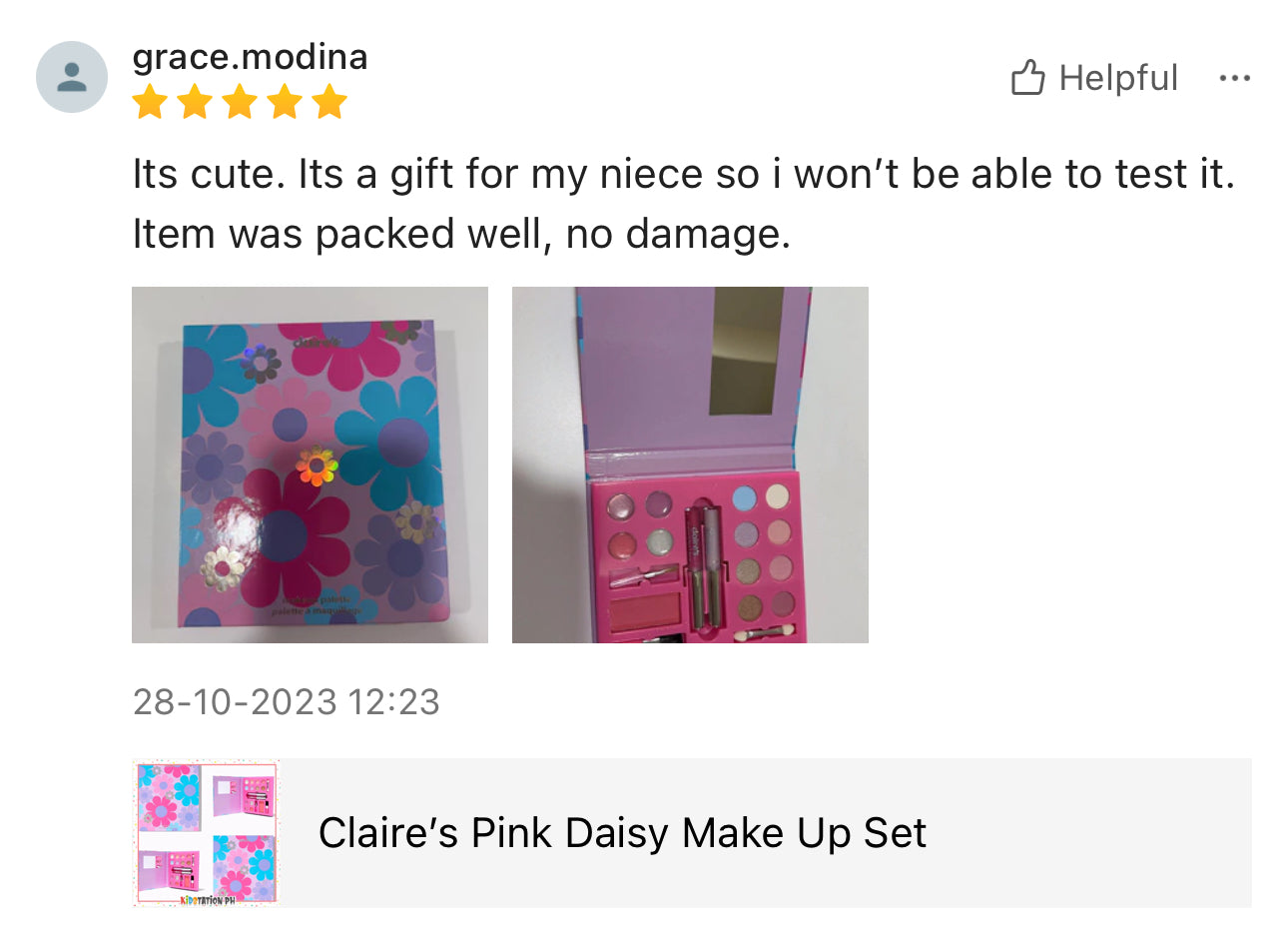
Task: Open the opened makeup palette review photo
Action: coord(690,465)
